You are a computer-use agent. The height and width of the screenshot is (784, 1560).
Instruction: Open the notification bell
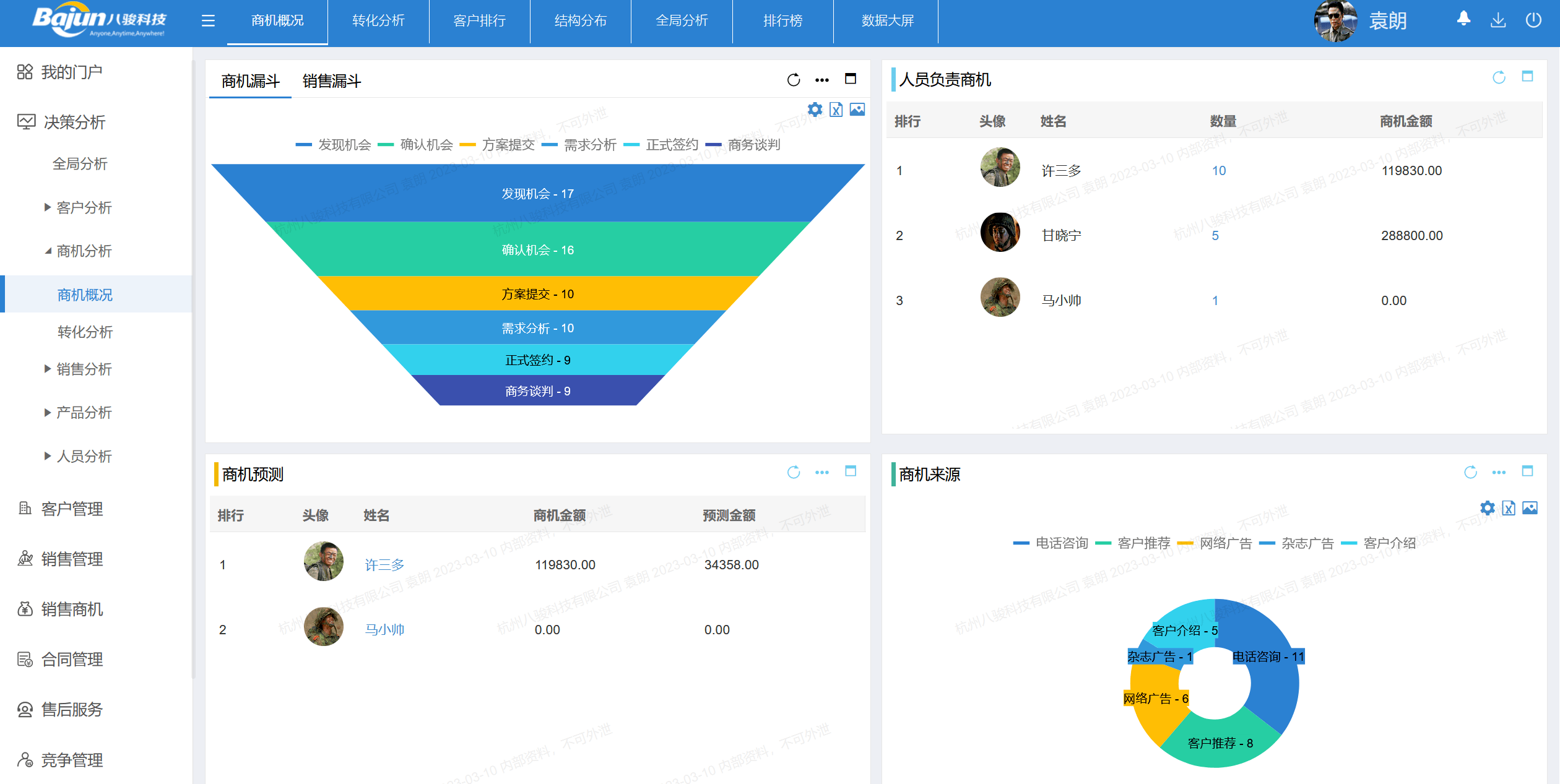(1463, 19)
